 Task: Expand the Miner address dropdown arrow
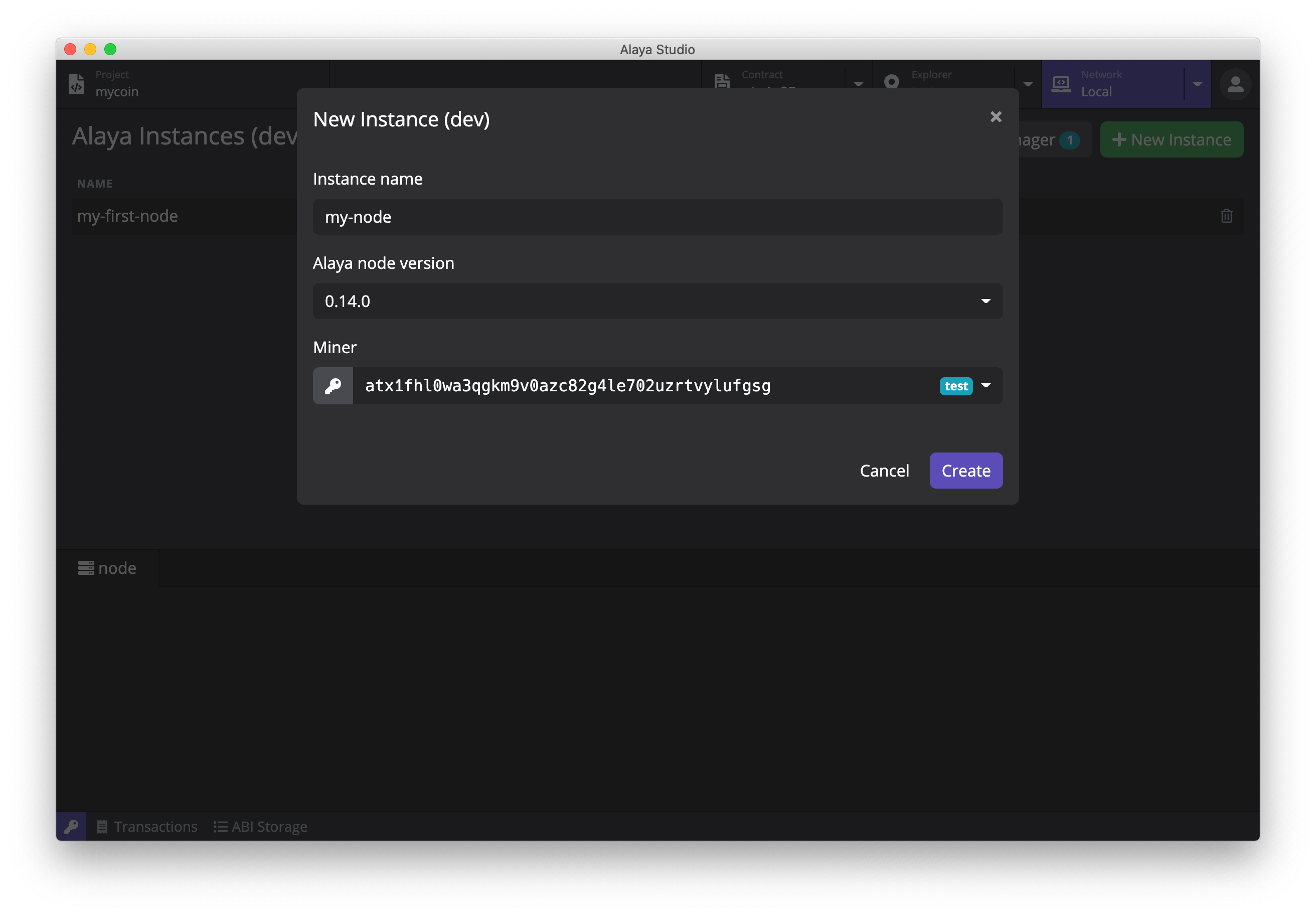point(986,386)
